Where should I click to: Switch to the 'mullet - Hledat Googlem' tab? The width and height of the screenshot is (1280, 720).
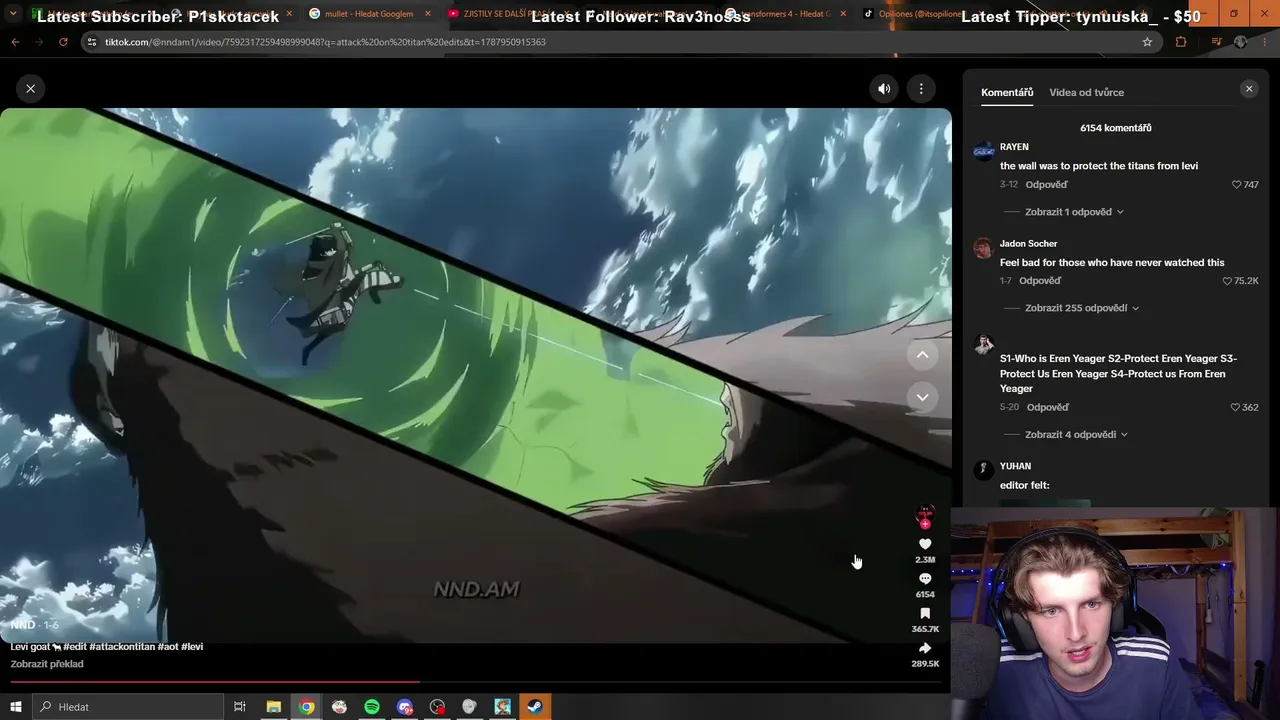pos(368,14)
